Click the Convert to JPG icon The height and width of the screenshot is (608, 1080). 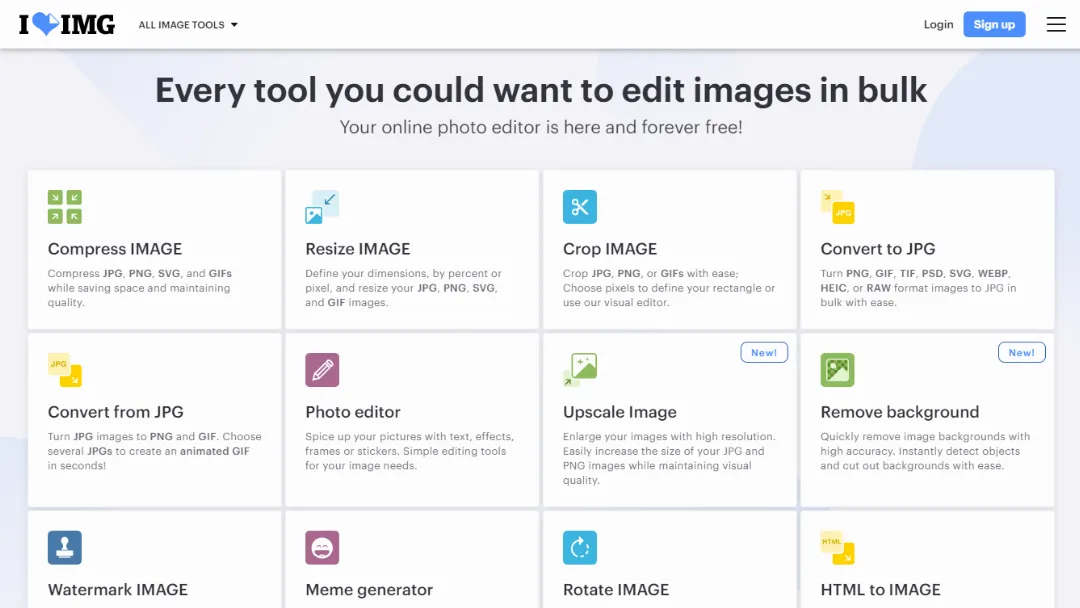[x=838, y=207]
